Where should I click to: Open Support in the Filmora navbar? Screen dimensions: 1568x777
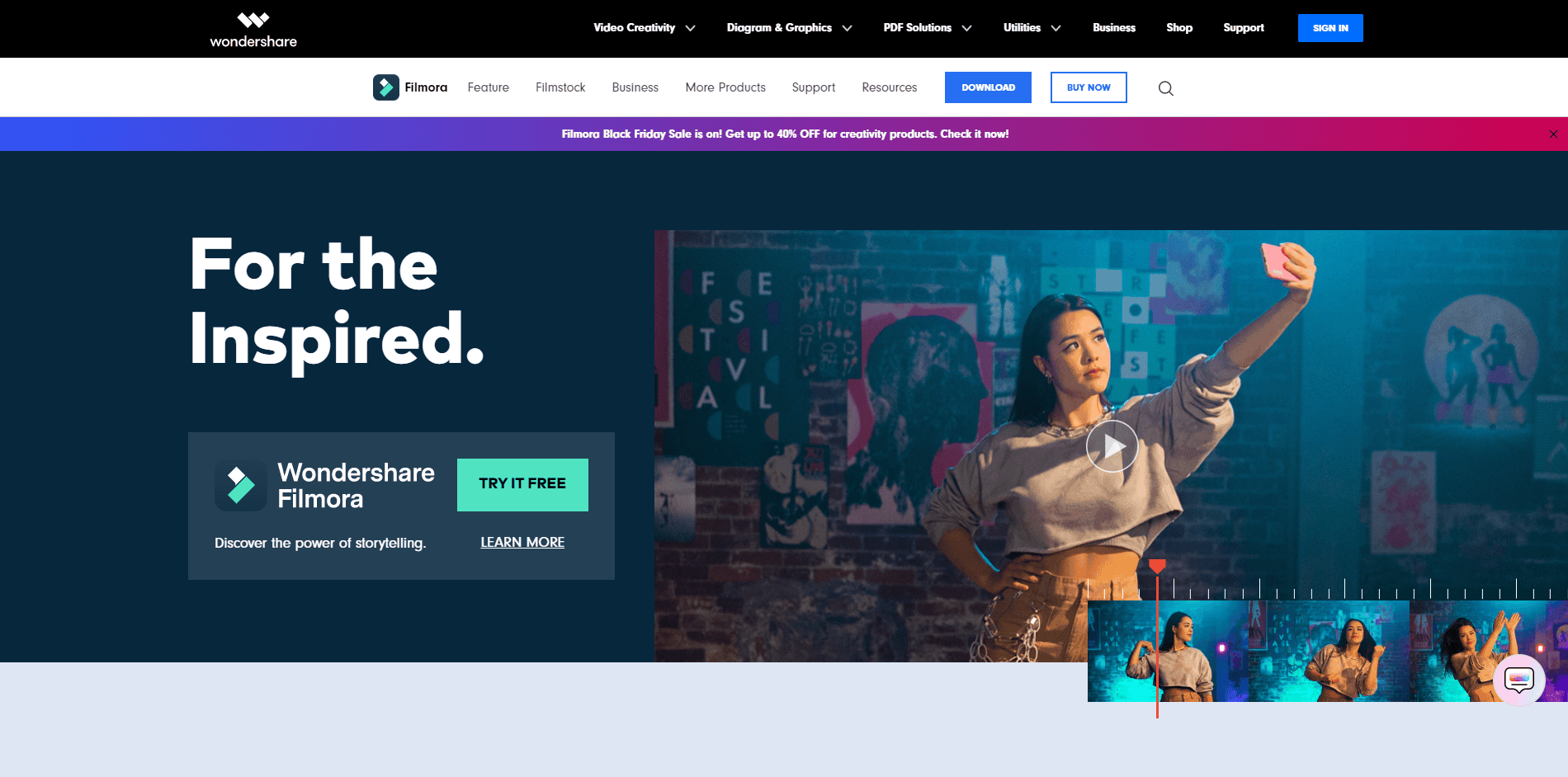click(814, 87)
